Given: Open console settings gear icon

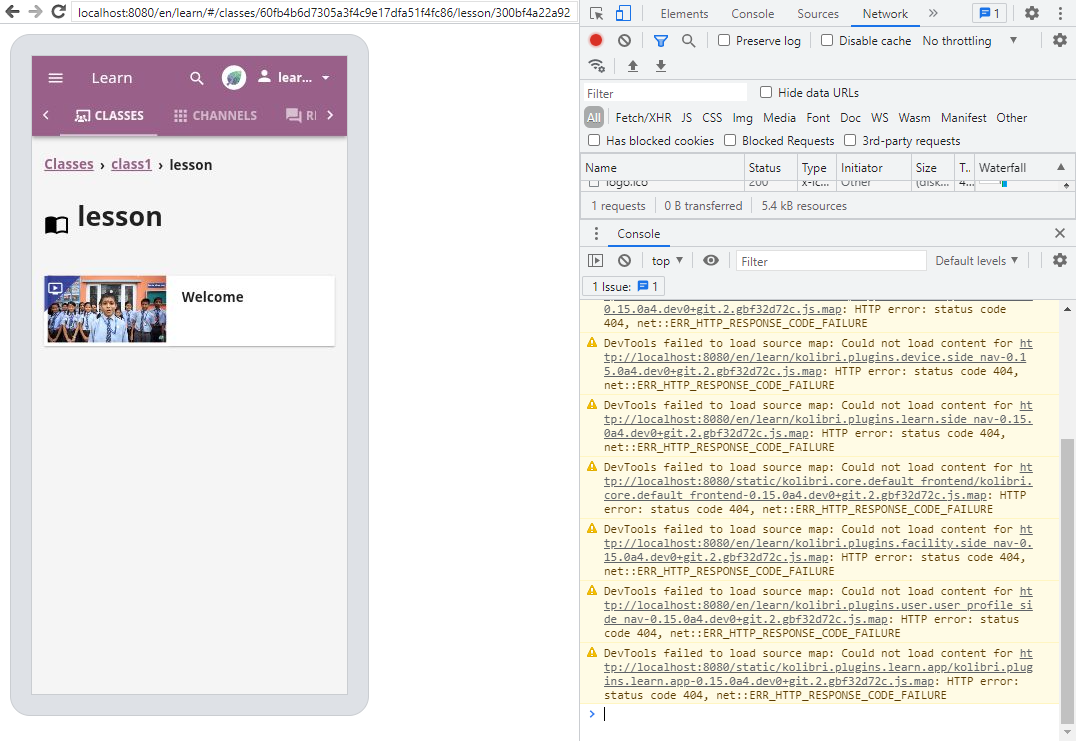Looking at the screenshot, I should 1060,261.
